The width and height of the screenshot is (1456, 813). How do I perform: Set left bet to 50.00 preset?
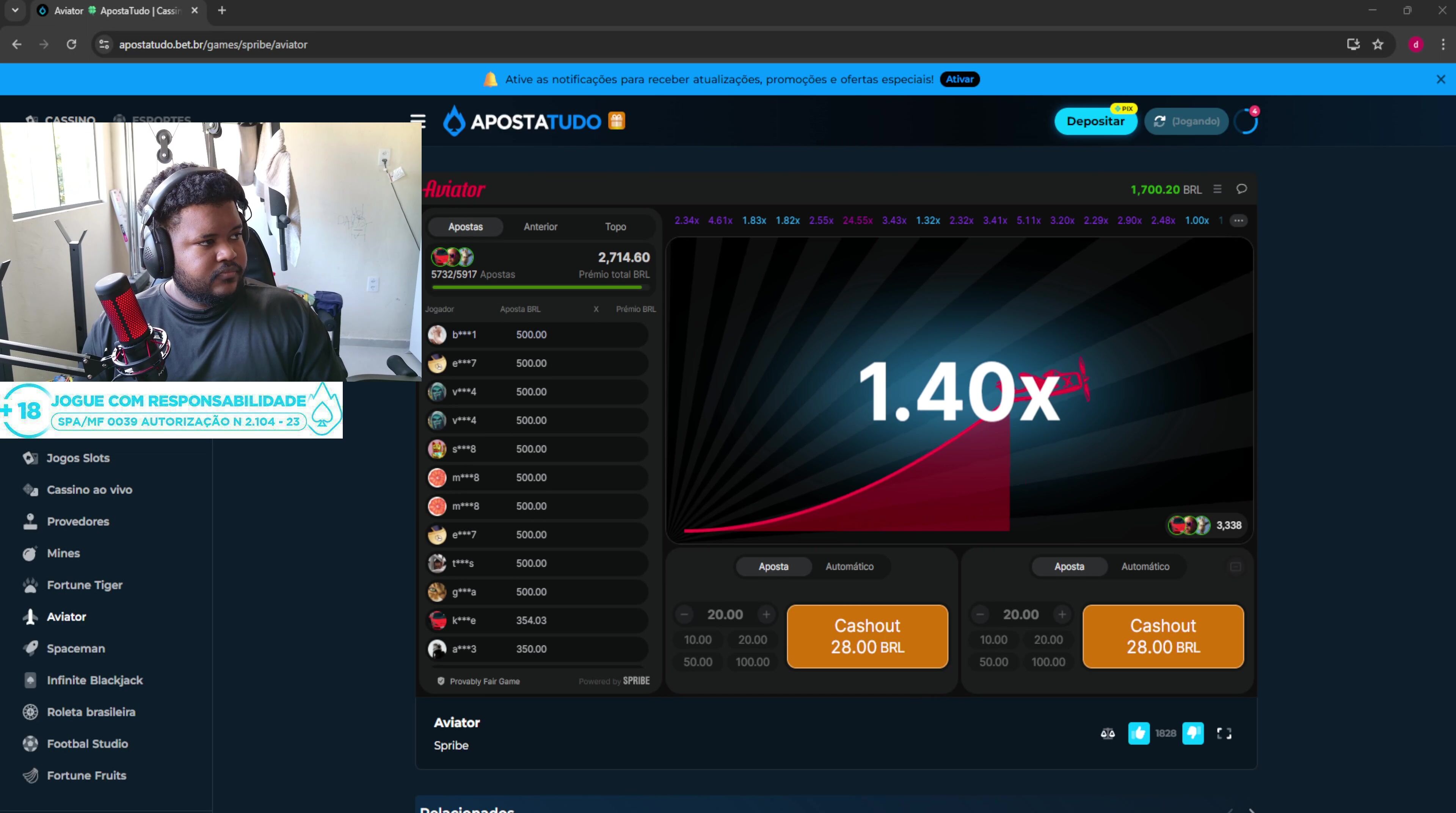698,662
